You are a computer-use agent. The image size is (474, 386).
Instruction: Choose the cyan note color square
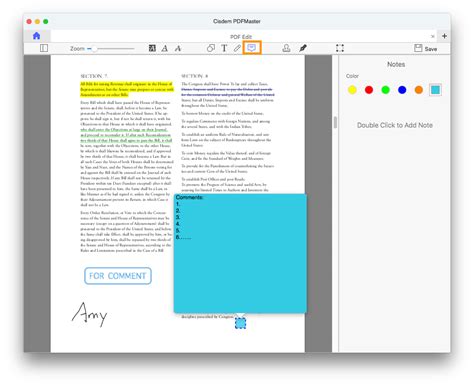435,90
